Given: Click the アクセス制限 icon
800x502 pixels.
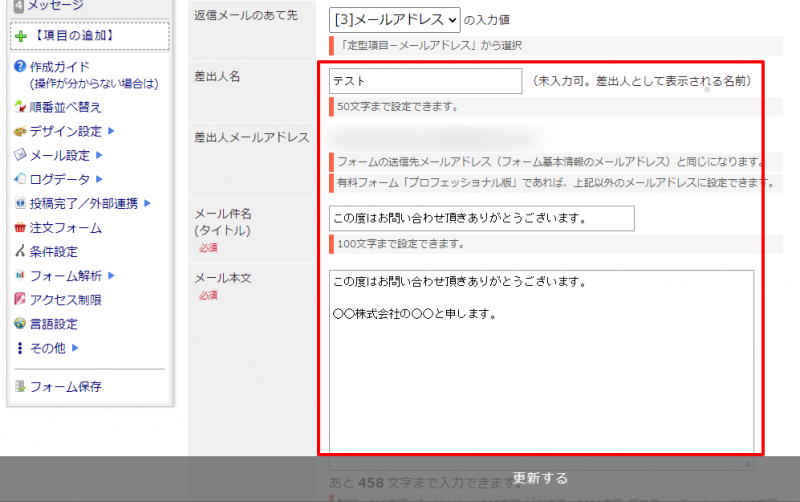Looking at the screenshot, I should point(20,300).
